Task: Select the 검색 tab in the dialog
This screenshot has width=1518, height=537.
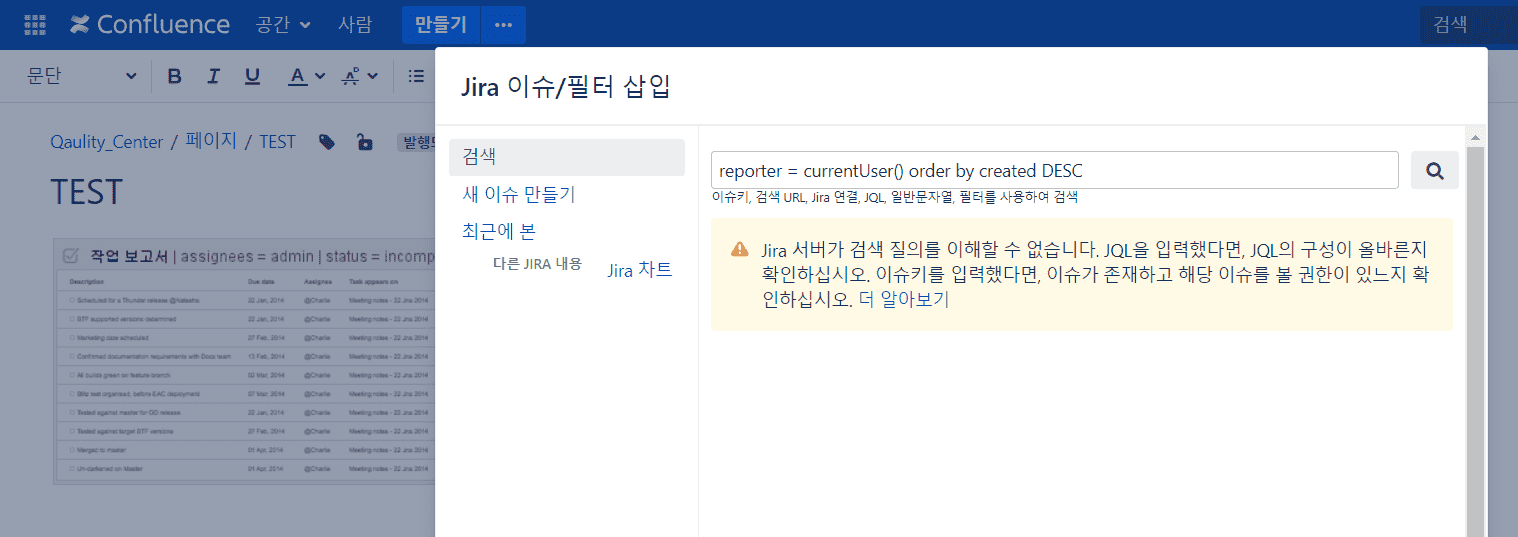Action: (567, 157)
